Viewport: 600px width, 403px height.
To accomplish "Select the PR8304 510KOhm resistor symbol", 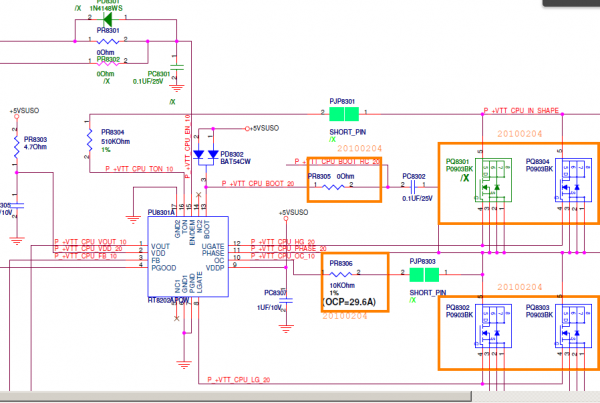I will [89, 139].
